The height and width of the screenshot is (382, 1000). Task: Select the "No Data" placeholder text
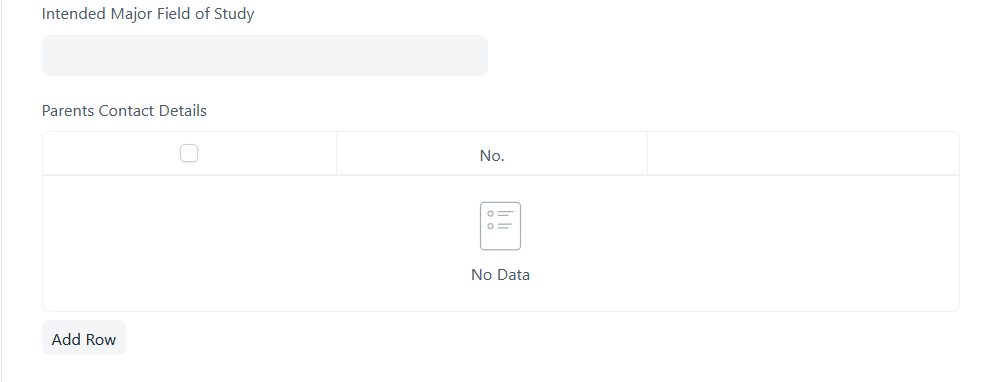click(500, 275)
